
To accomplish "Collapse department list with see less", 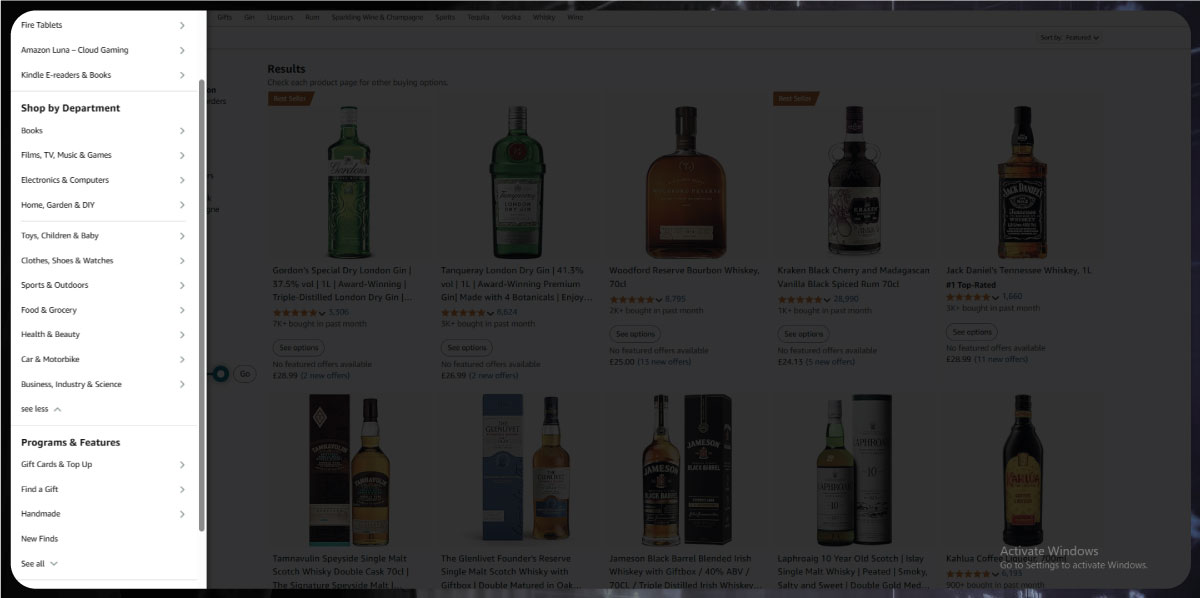I will pos(41,409).
